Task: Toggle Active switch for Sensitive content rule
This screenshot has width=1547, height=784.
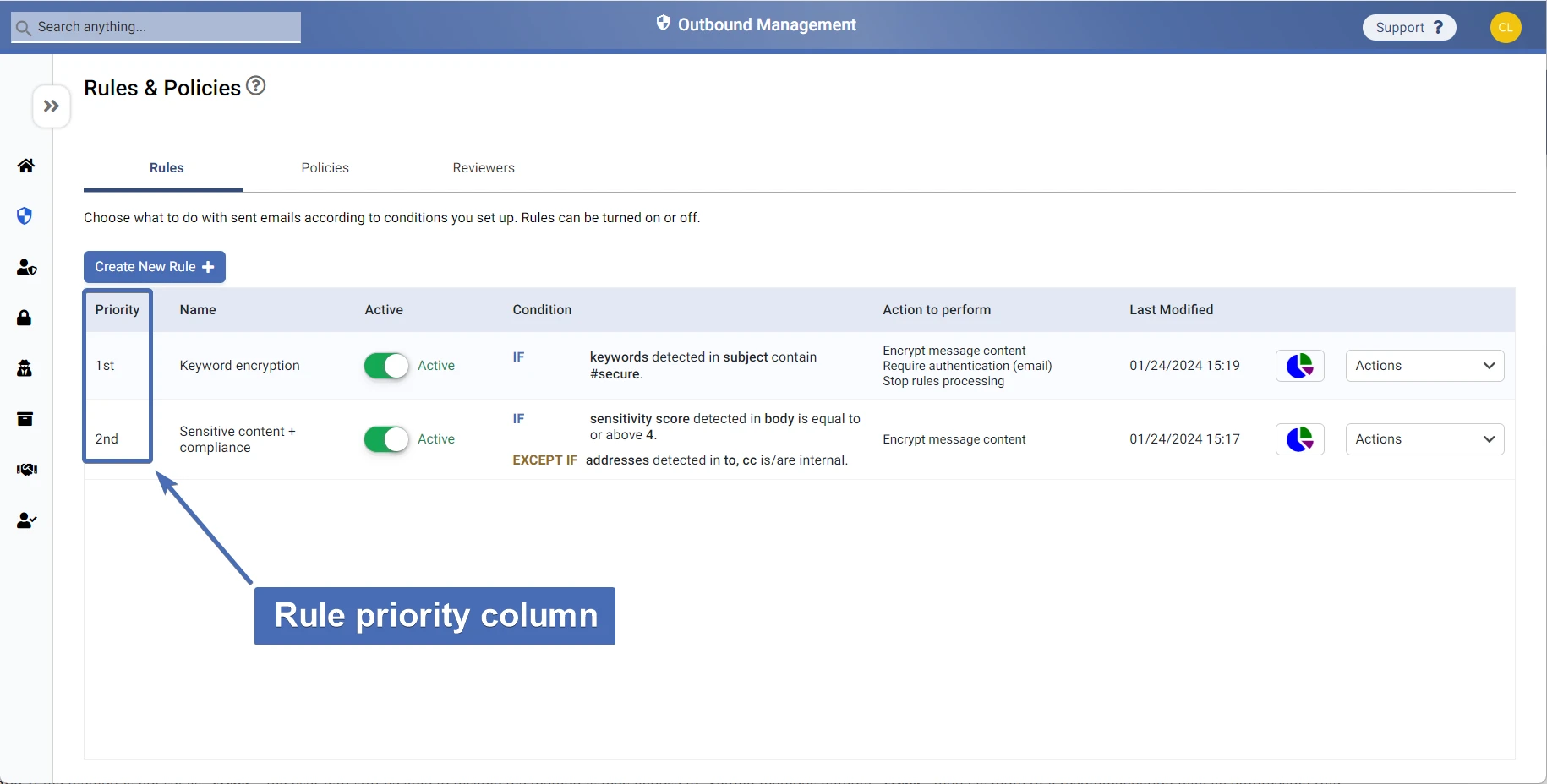Action: (x=386, y=439)
